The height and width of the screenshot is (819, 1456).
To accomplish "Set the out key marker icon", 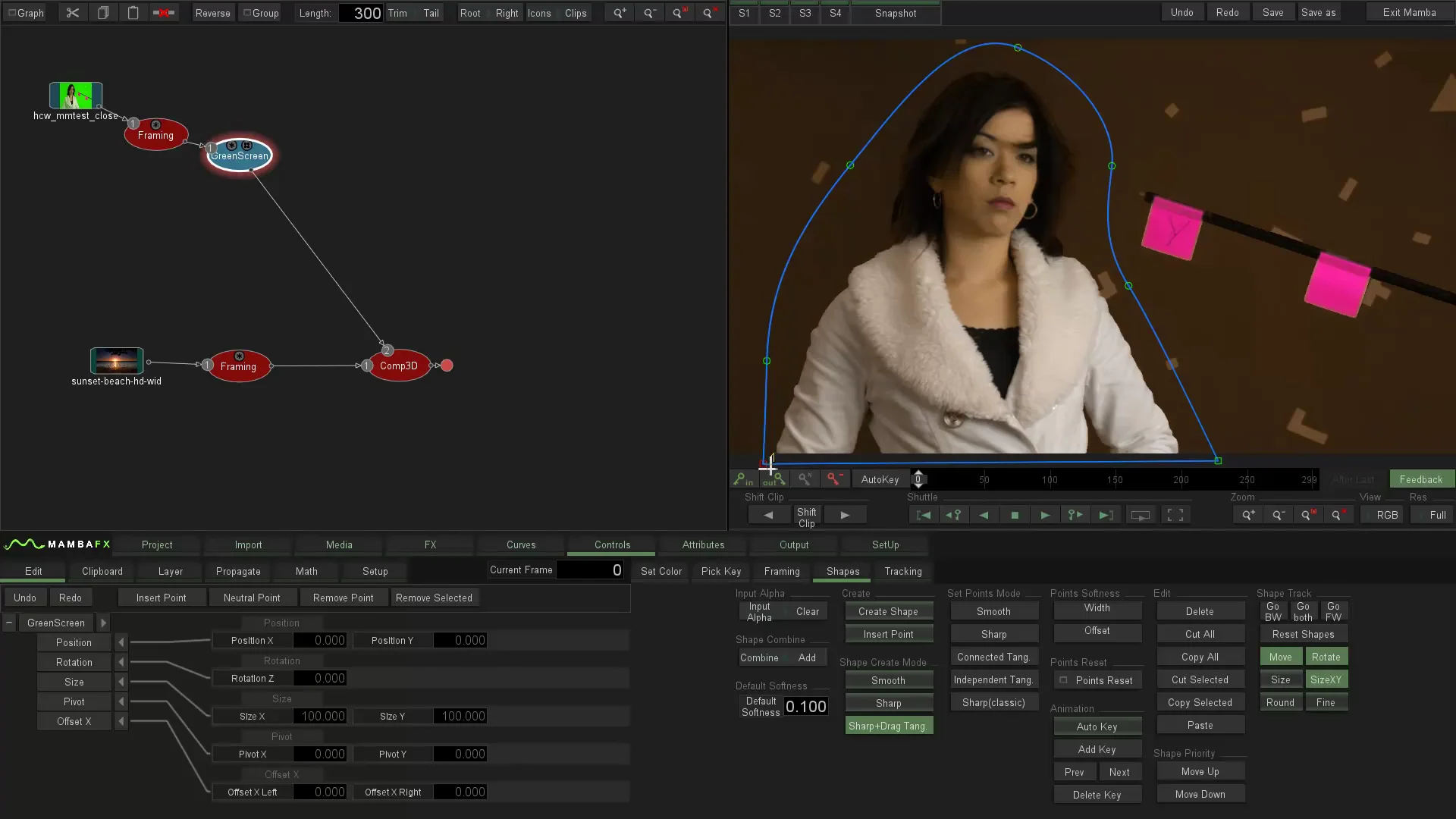I will (x=774, y=479).
